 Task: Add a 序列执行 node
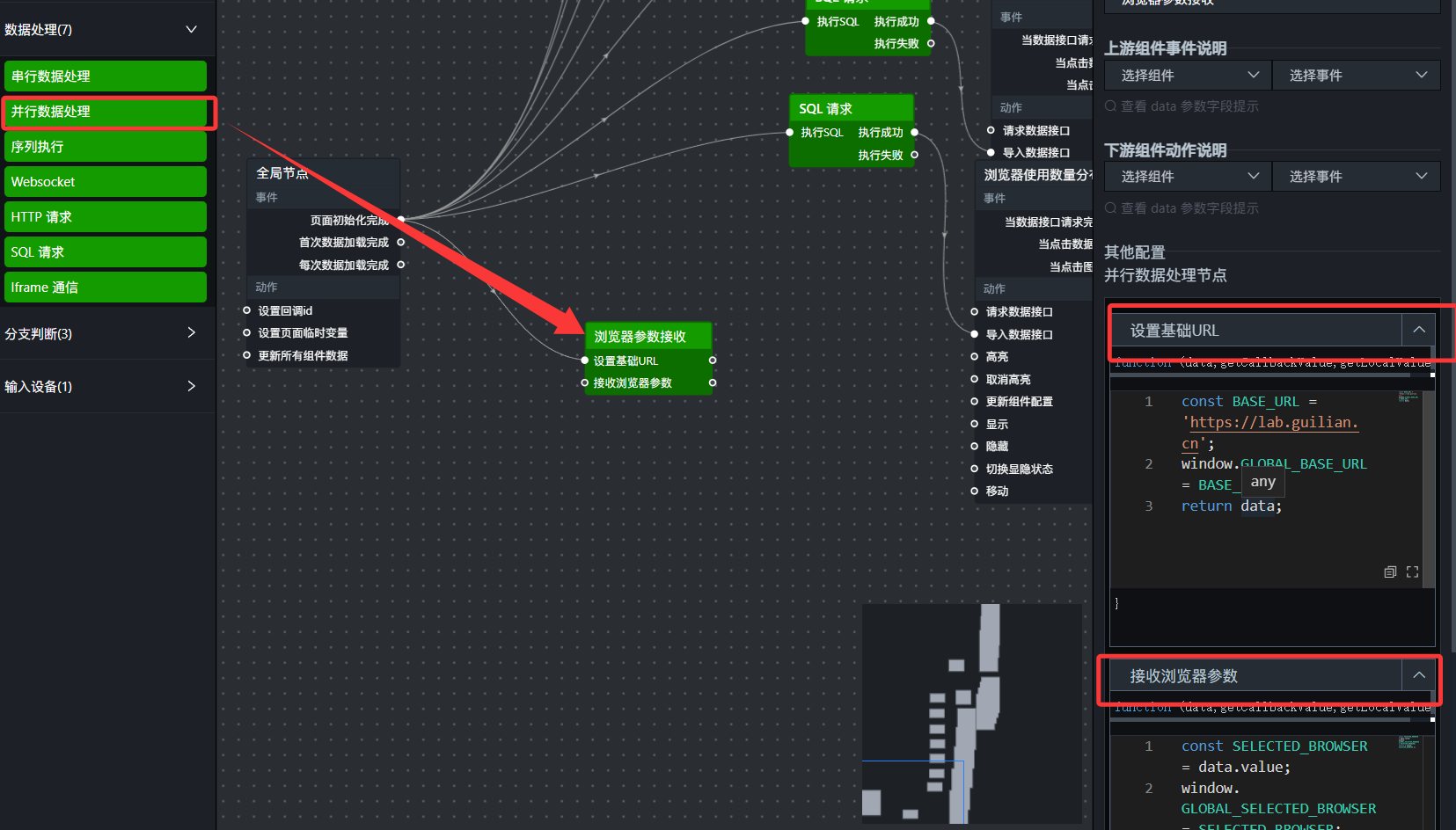(106, 147)
